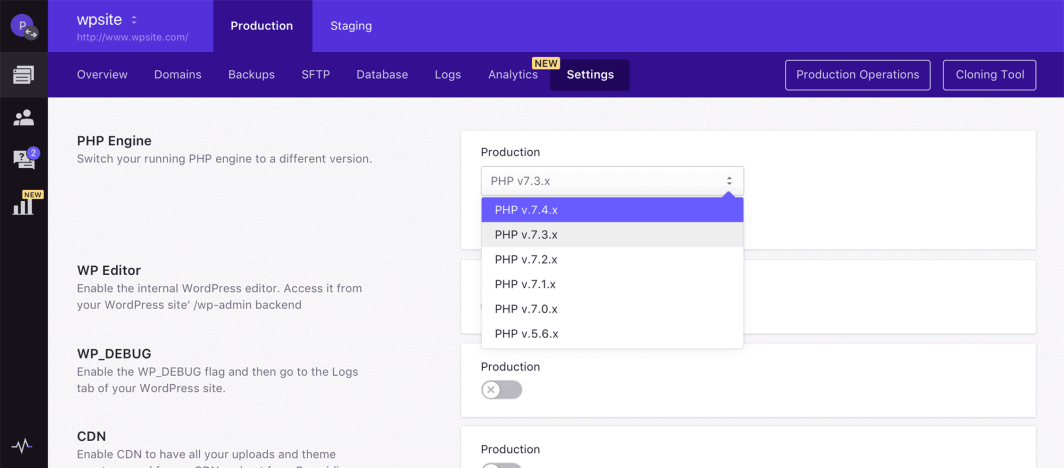The image size is (1064, 468).
Task: Click the PHP v7.3.x version dropdown
Action: (612, 181)
